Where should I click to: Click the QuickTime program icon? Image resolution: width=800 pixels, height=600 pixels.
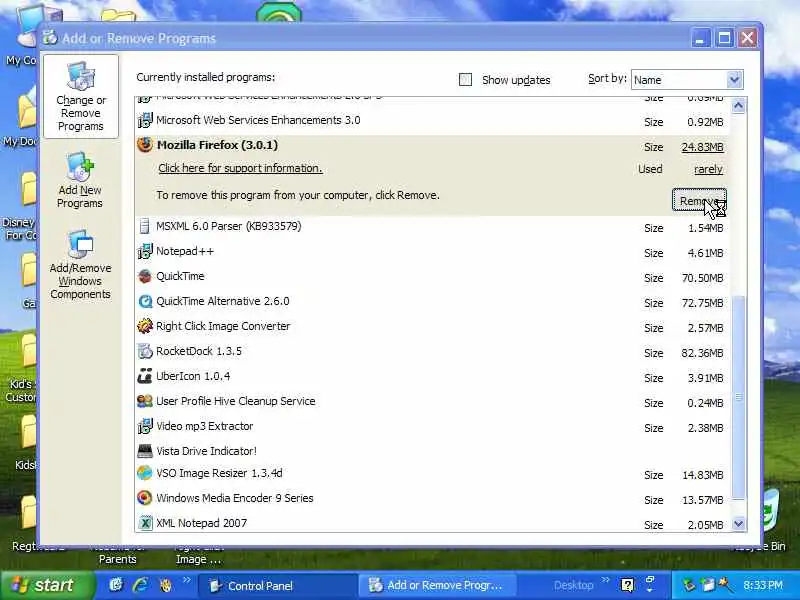click(145, 276)
